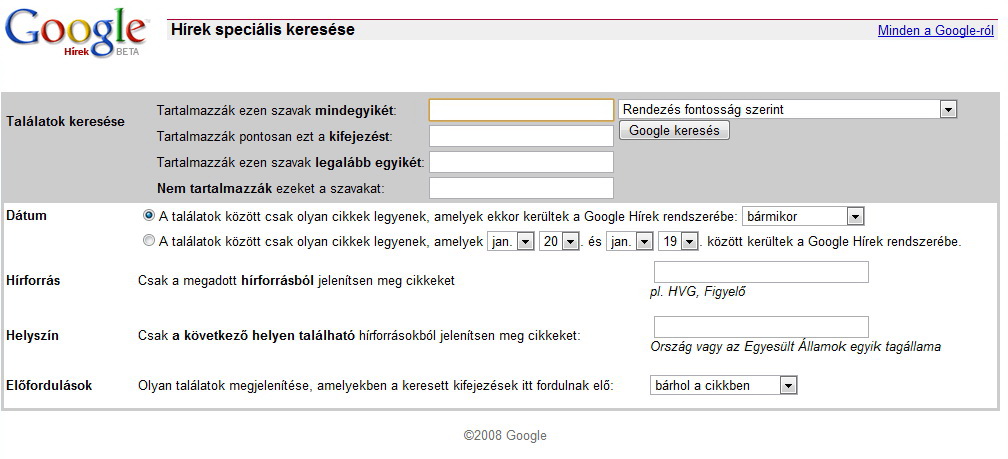The height and width of the screenshot is (459, 1008).
Task: Focus the 'Nem tartalmazzák' excluded words input
Action: click(521, 188)
